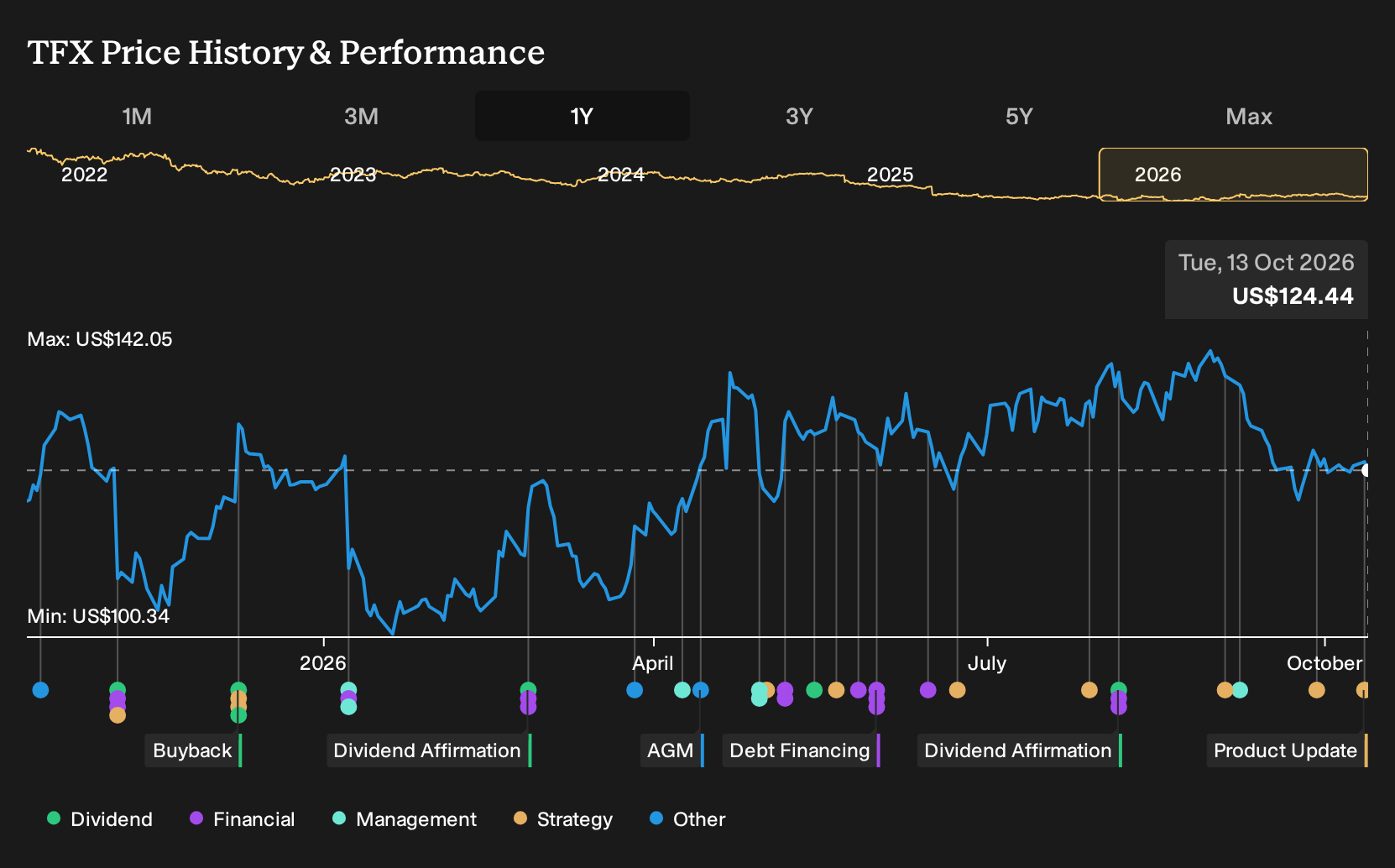Viewport: 1395px width, 868px height.
Task: Click the purple Financial legend swatch
Action: (x=196, y=818)
